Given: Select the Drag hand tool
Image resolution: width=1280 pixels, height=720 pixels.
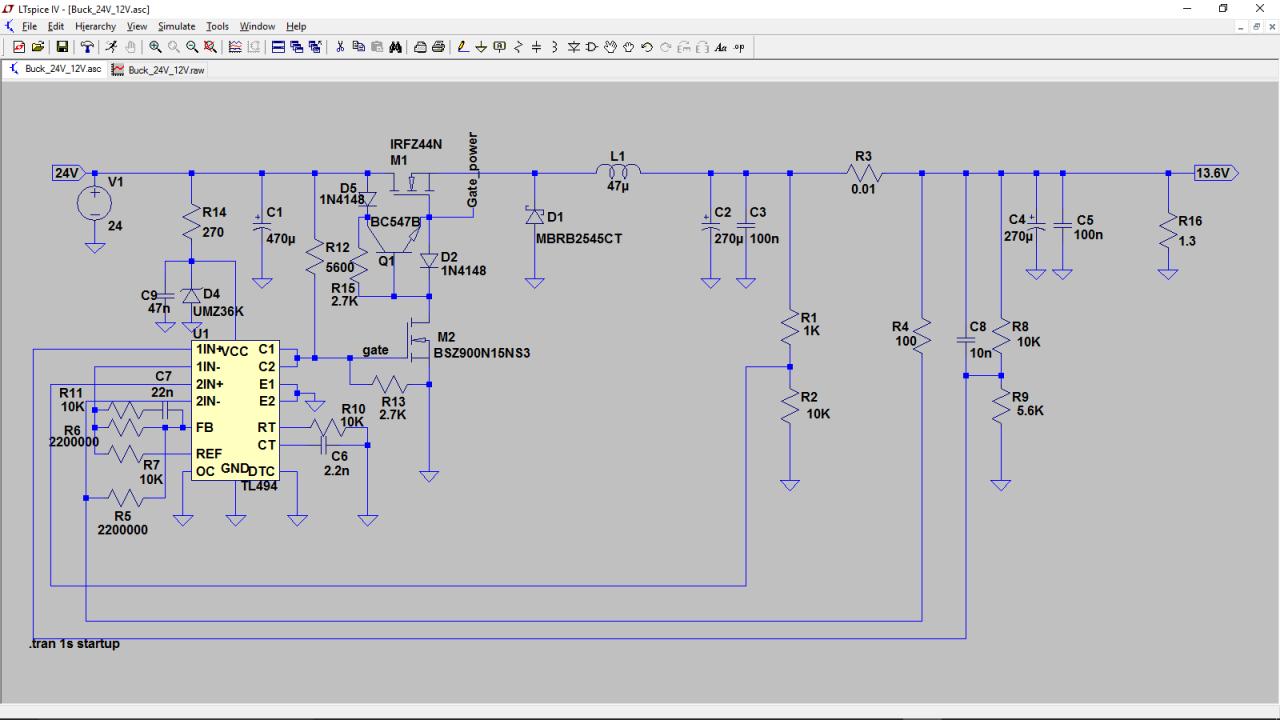Looking at the screenshot, I should 629,47.
